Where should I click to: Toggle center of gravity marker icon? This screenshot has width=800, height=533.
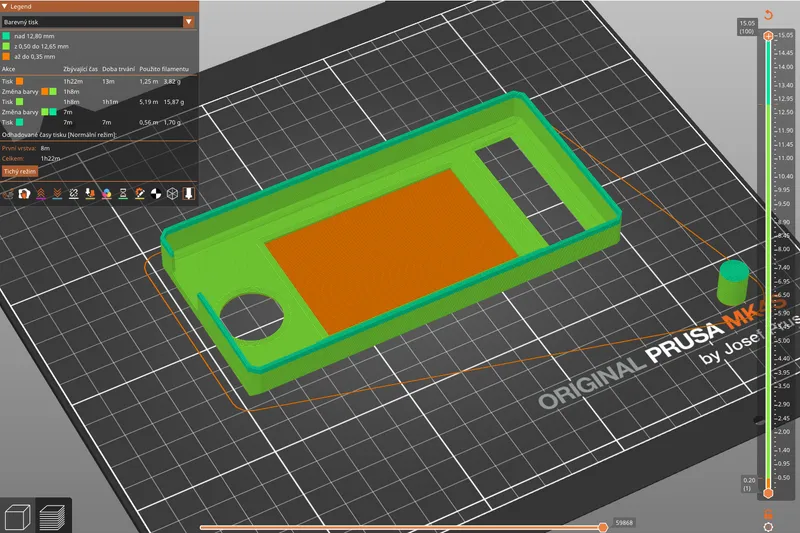[156, 192]
